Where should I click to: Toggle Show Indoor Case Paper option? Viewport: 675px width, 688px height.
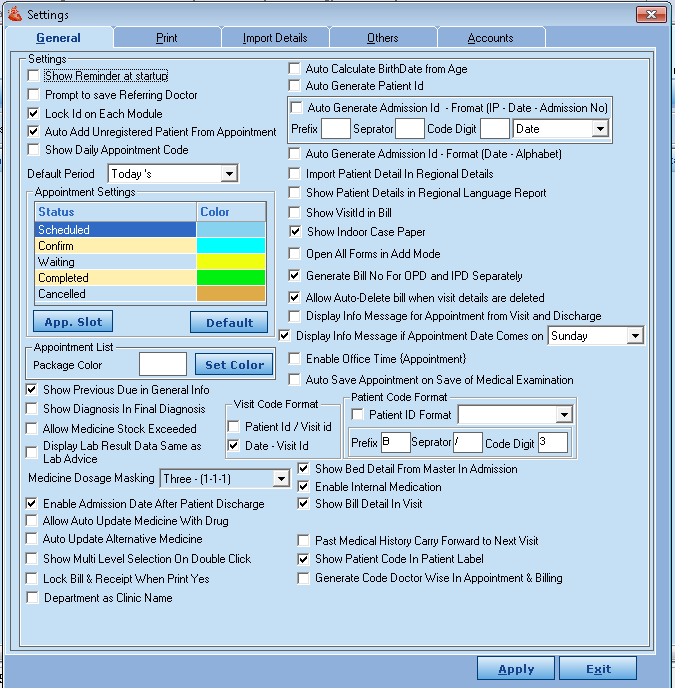pyautogui.click(x=296, y=232)
